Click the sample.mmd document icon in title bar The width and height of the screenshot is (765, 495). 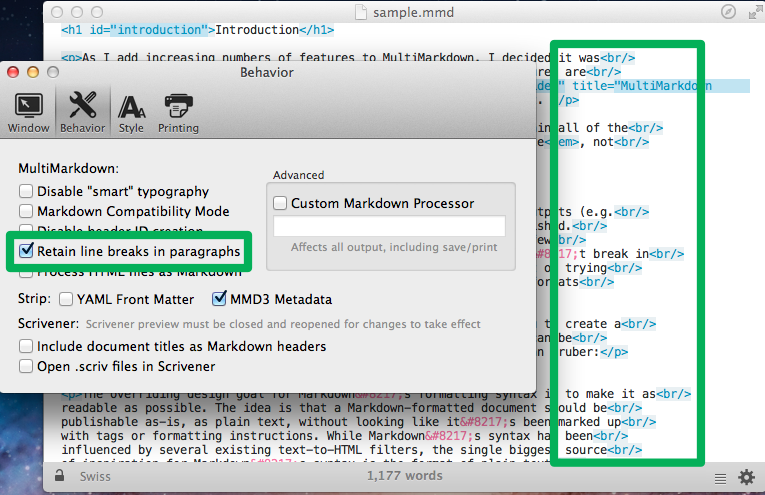point(361,12)
